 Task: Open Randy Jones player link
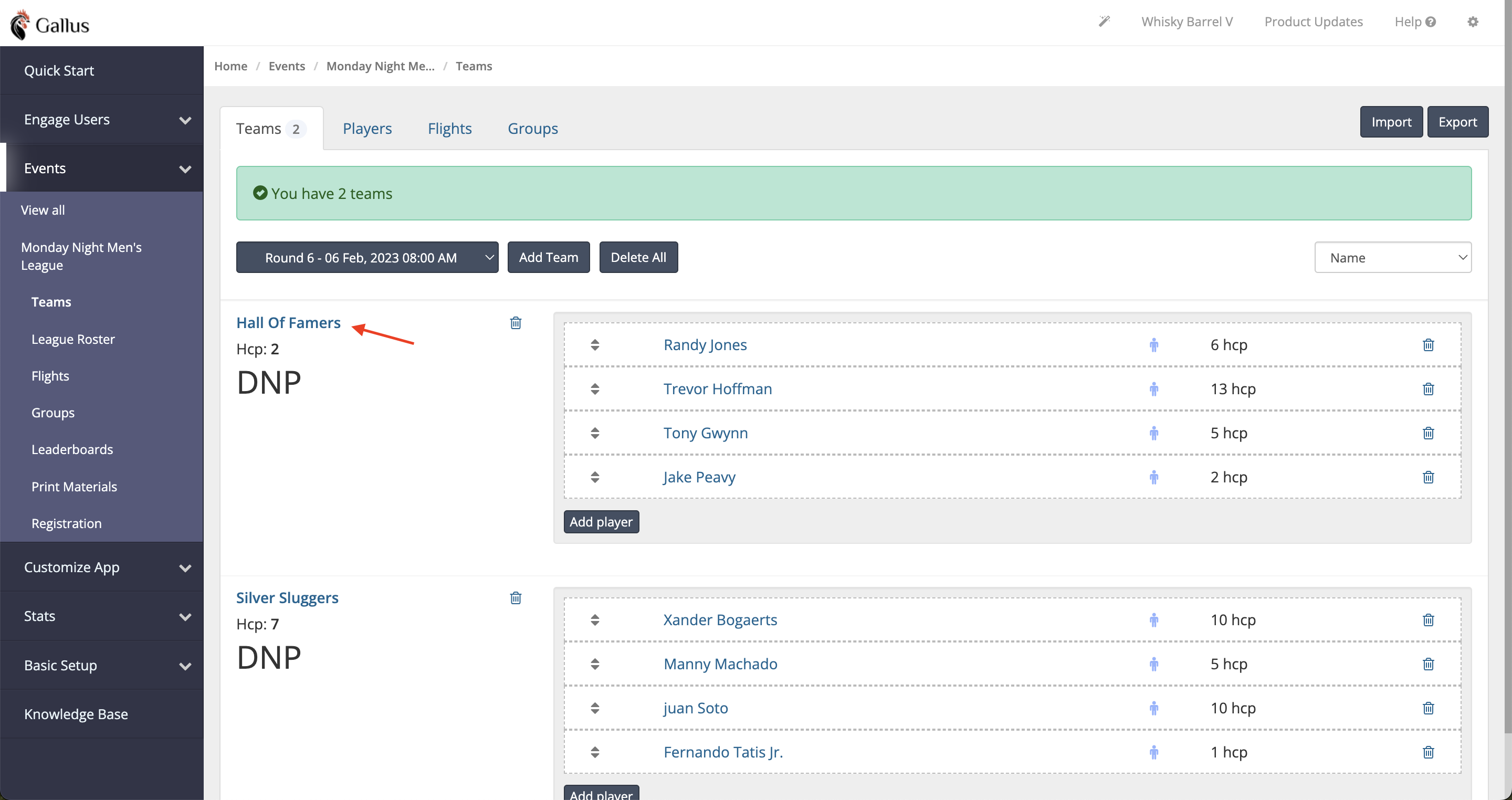point(705,344)
